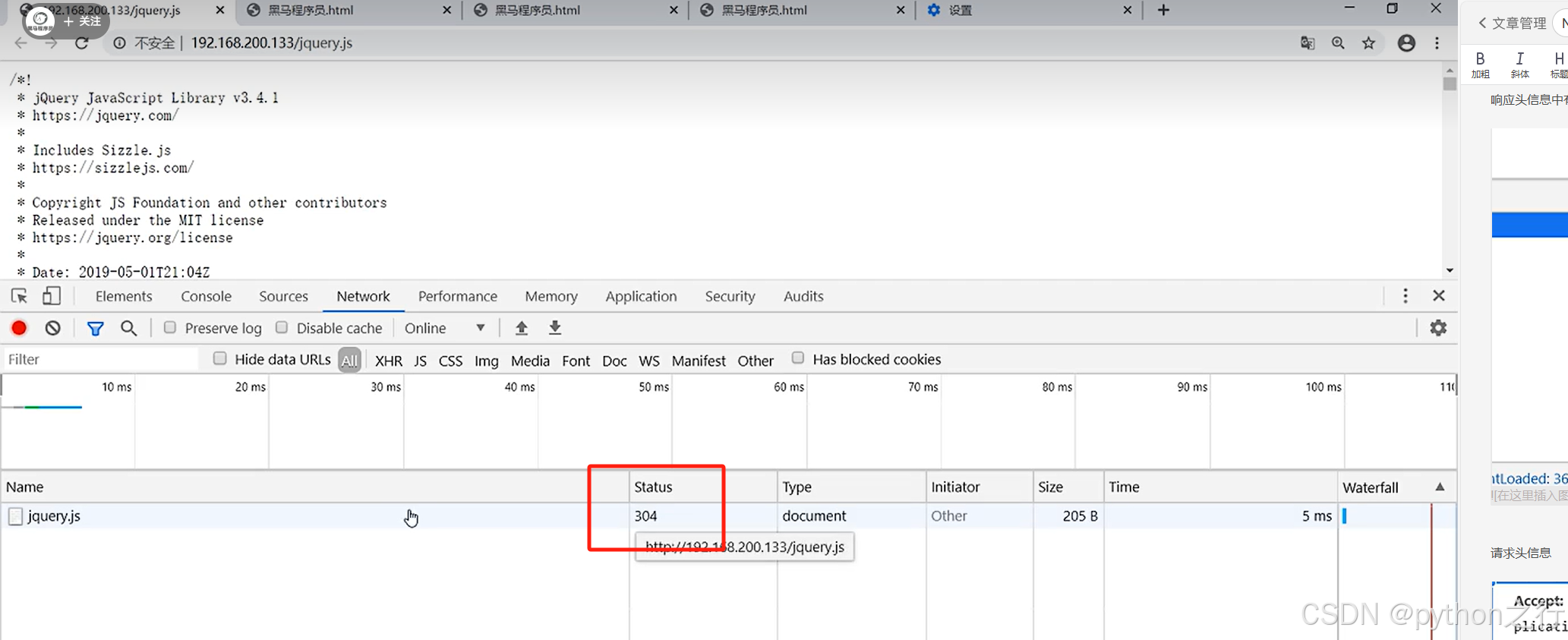Open the Chrome profile avatar
The width and height of the screenshot is (1568, 640).
(1406, 43)
